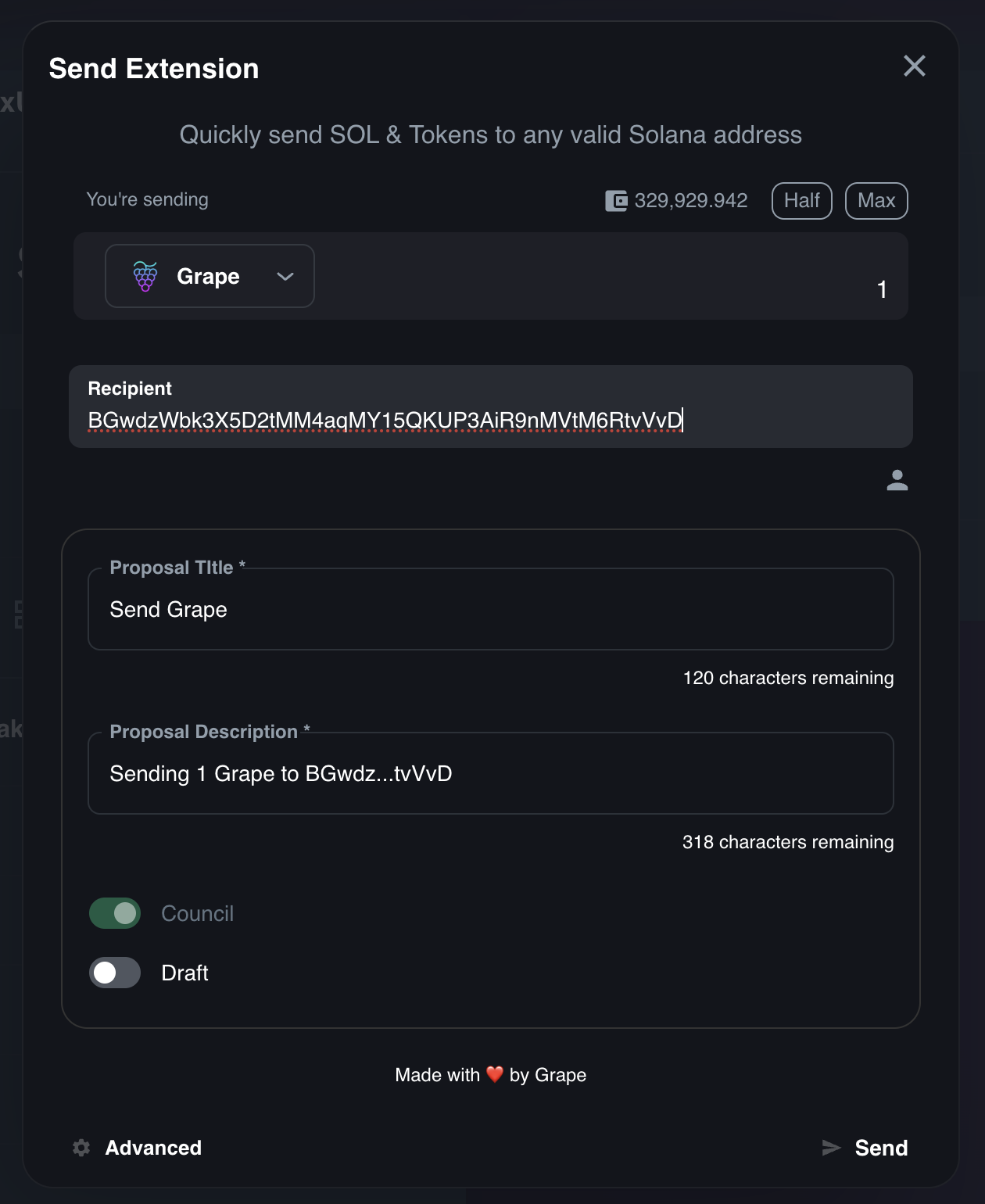Focus the Proposal Description field
Image resolution: width=985 pixels, height=1204 pixels.
(x=490, y=774)
